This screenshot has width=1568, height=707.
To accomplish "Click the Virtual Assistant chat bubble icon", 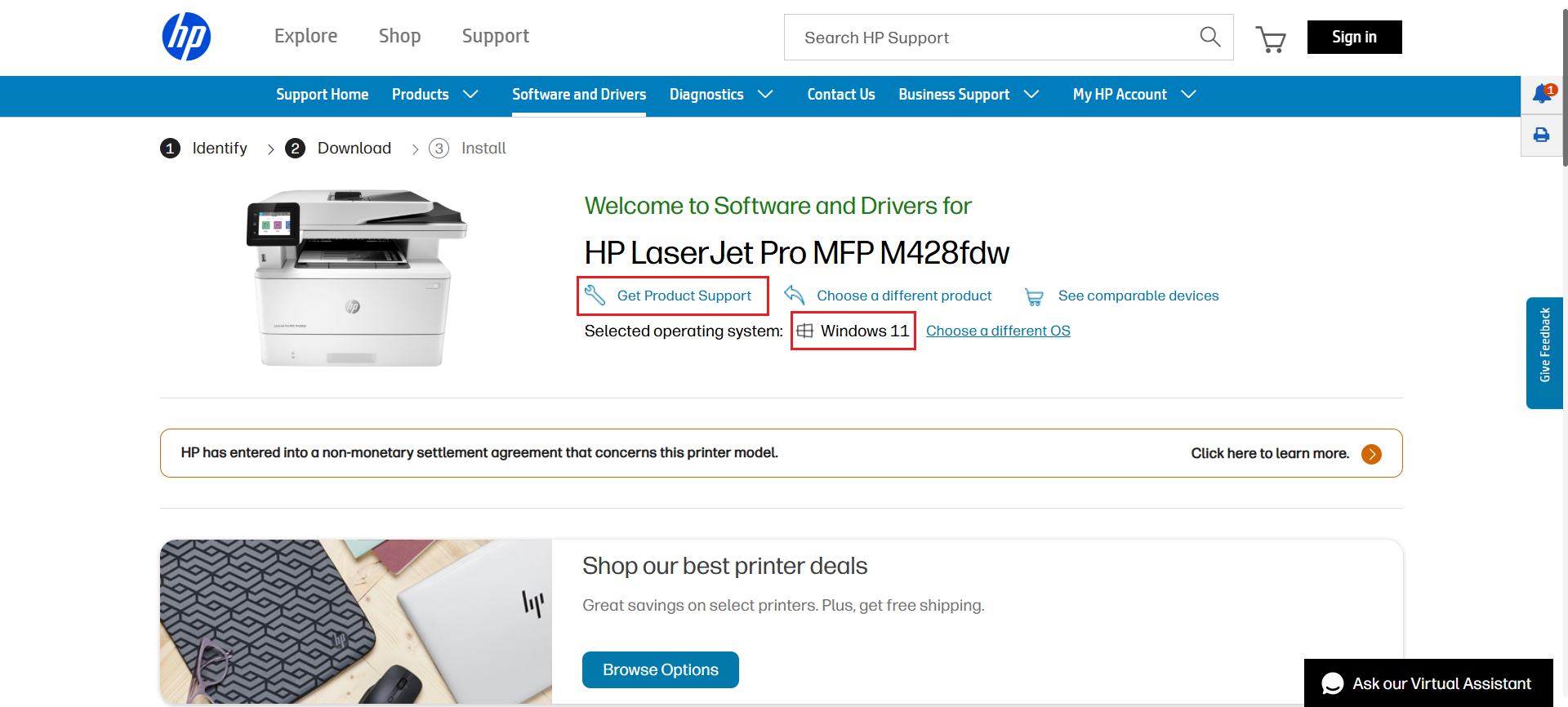I will (x=1333, y=683).
